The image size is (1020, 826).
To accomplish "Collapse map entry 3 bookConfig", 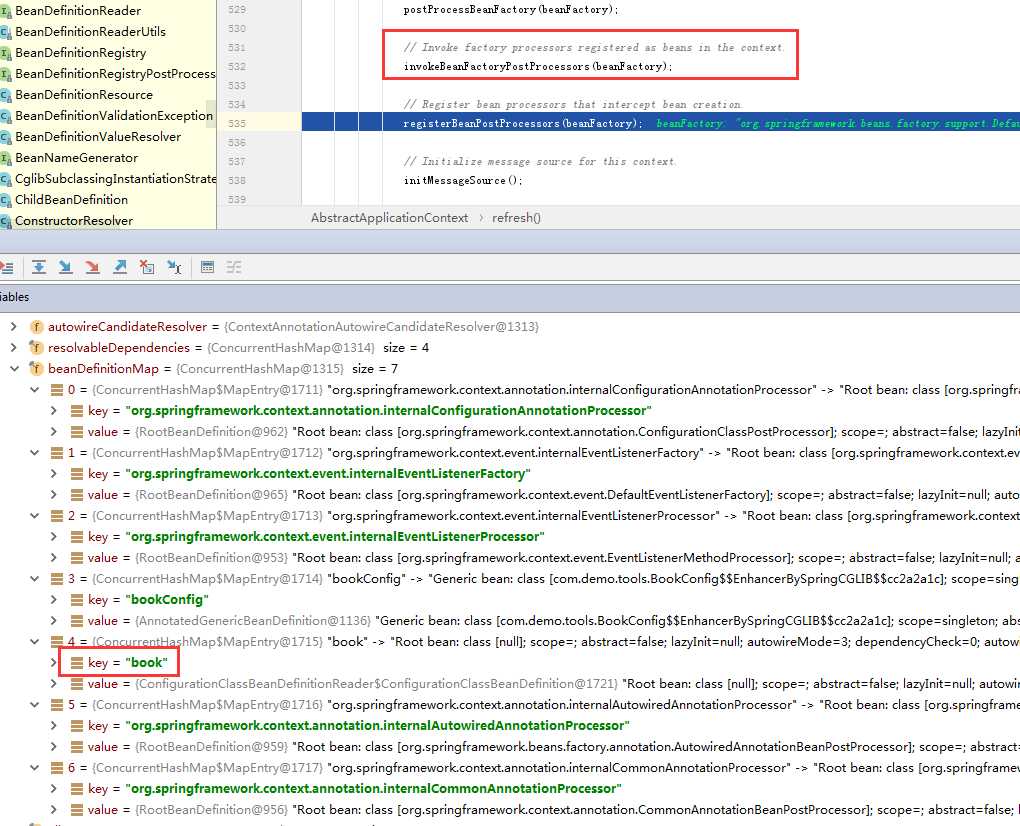I will pos(34,579).
